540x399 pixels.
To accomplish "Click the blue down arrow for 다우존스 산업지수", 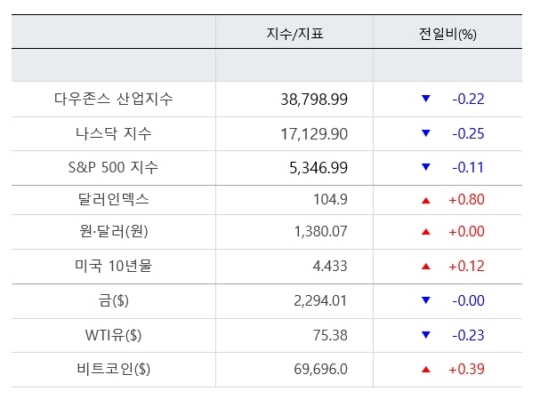I will [x=426, y=99].
